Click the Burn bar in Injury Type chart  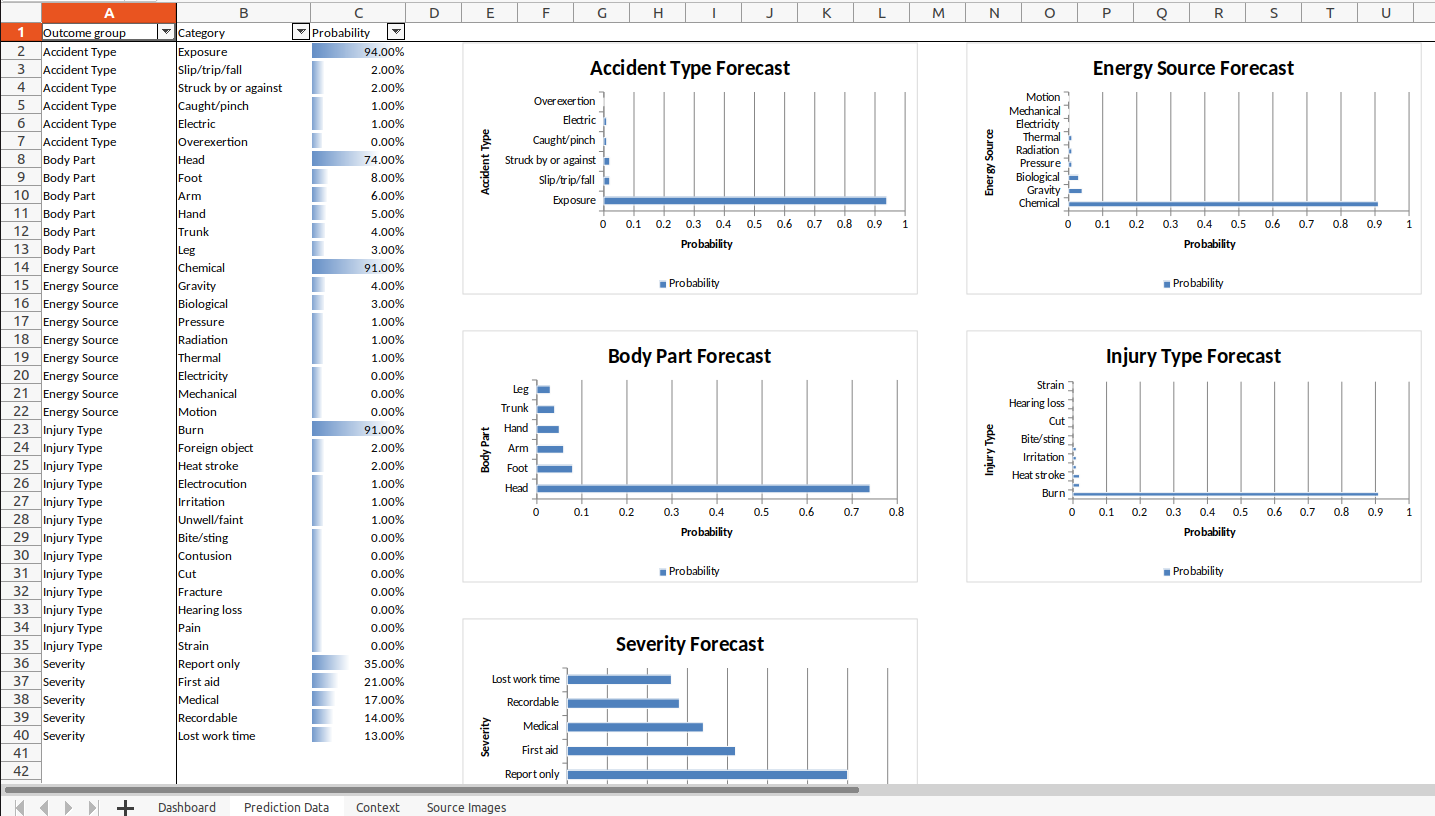coord(1225,494)
